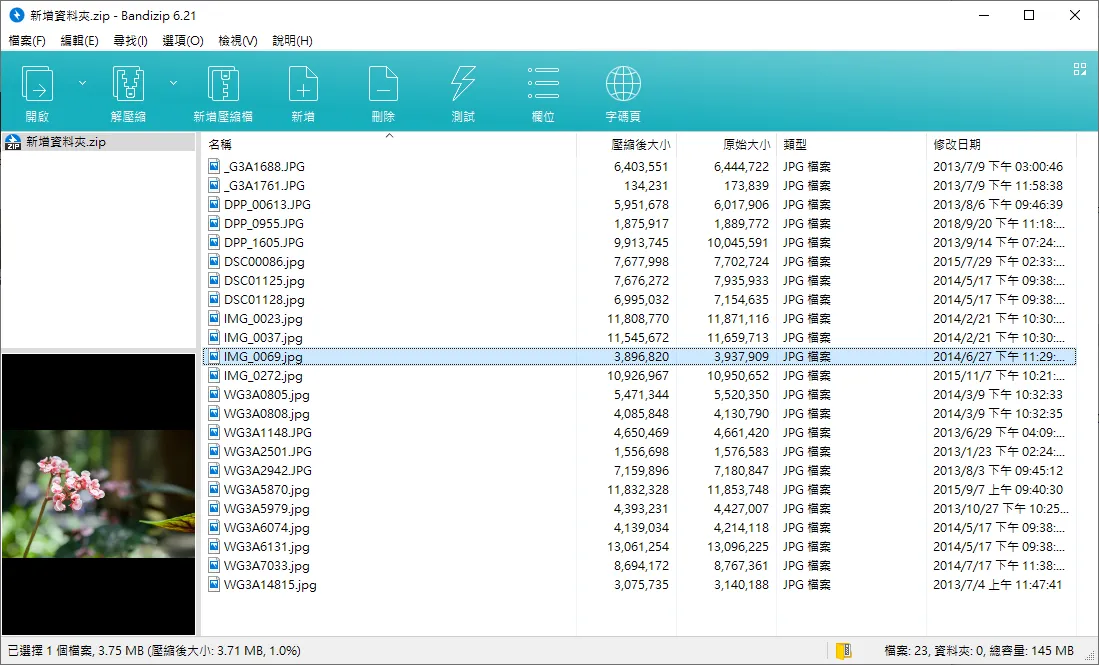
Task: Click the 解壓縮 (Extract) toolbar icon
Action: tap(128, 84)
